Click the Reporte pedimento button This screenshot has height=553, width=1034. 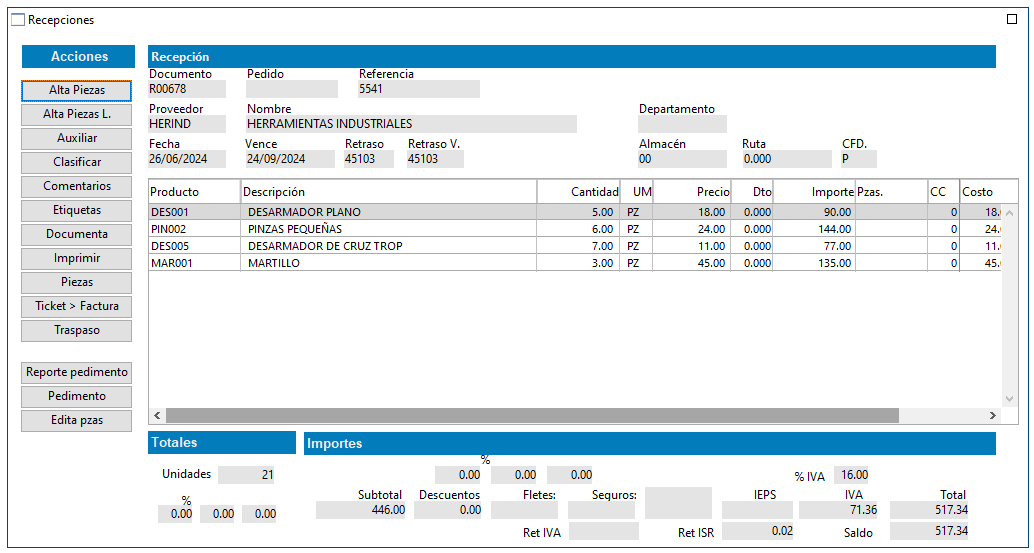click(77, 372)
